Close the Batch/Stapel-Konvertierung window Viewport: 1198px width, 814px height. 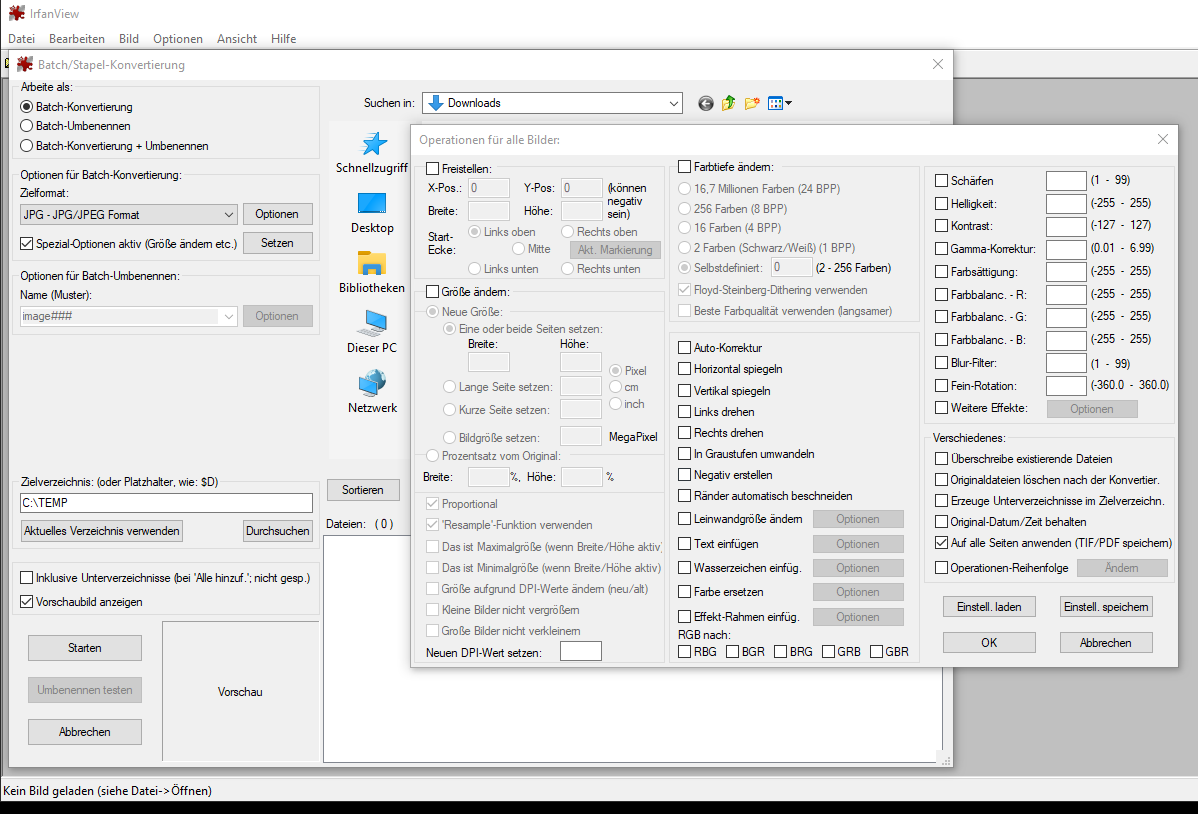(937, 64)
